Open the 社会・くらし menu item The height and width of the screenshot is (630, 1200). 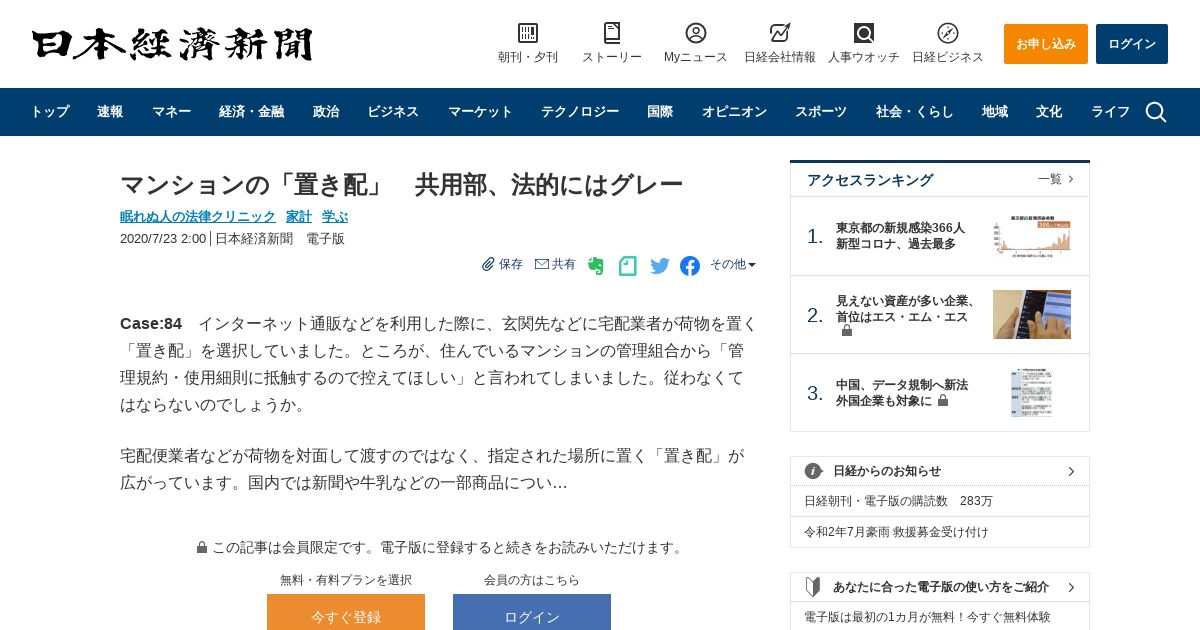tap(915, 112)
